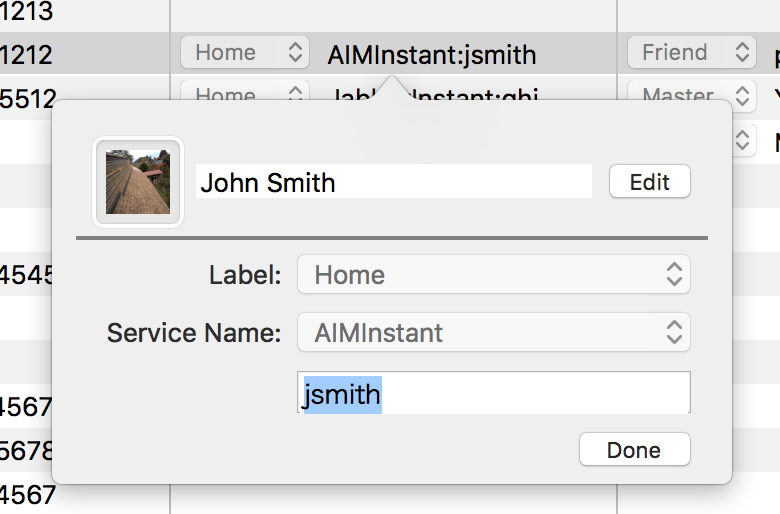Open the Label dropdown showing Home
This screenshot has width=780, height=514.
click(493, 274)
